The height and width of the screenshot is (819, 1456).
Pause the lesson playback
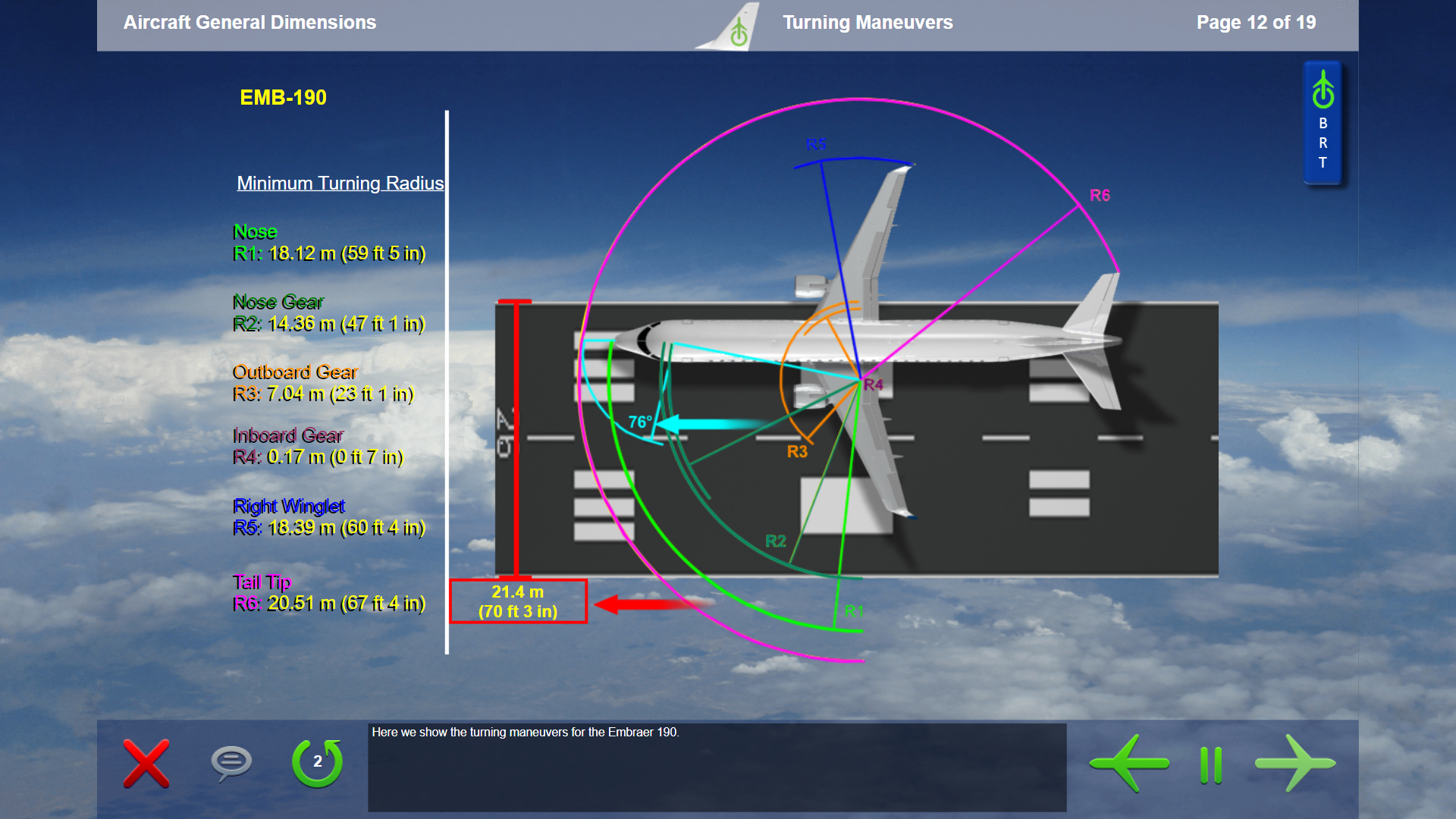tap(1211, 765)
